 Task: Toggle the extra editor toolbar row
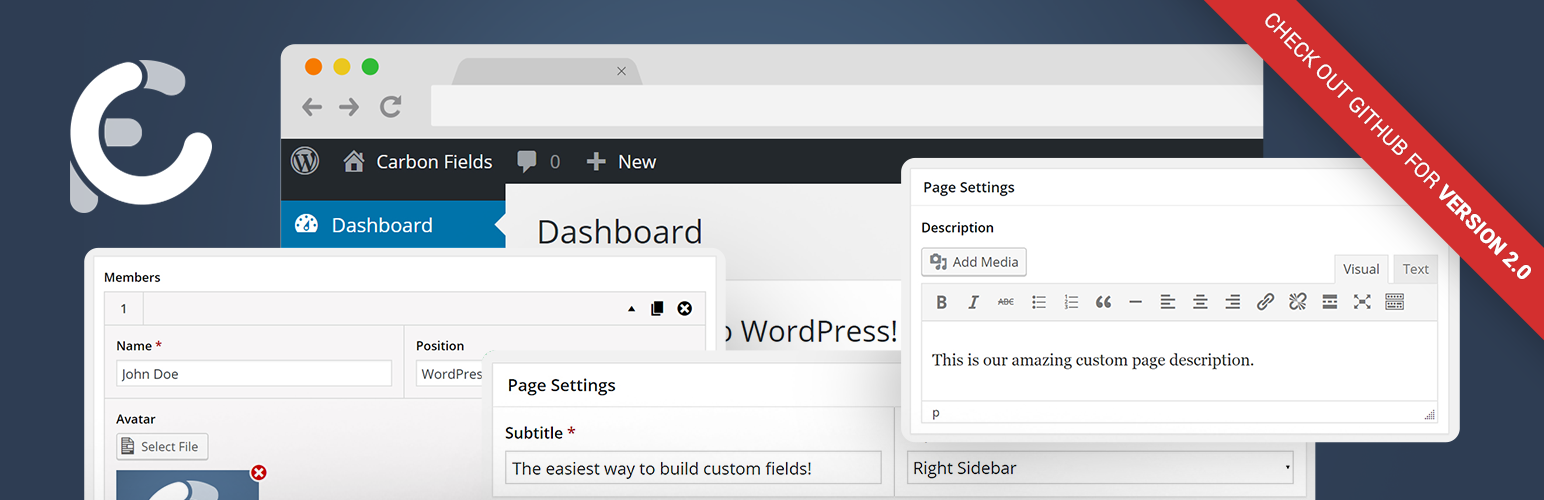pyautogui.click(x=1394, y=302)
